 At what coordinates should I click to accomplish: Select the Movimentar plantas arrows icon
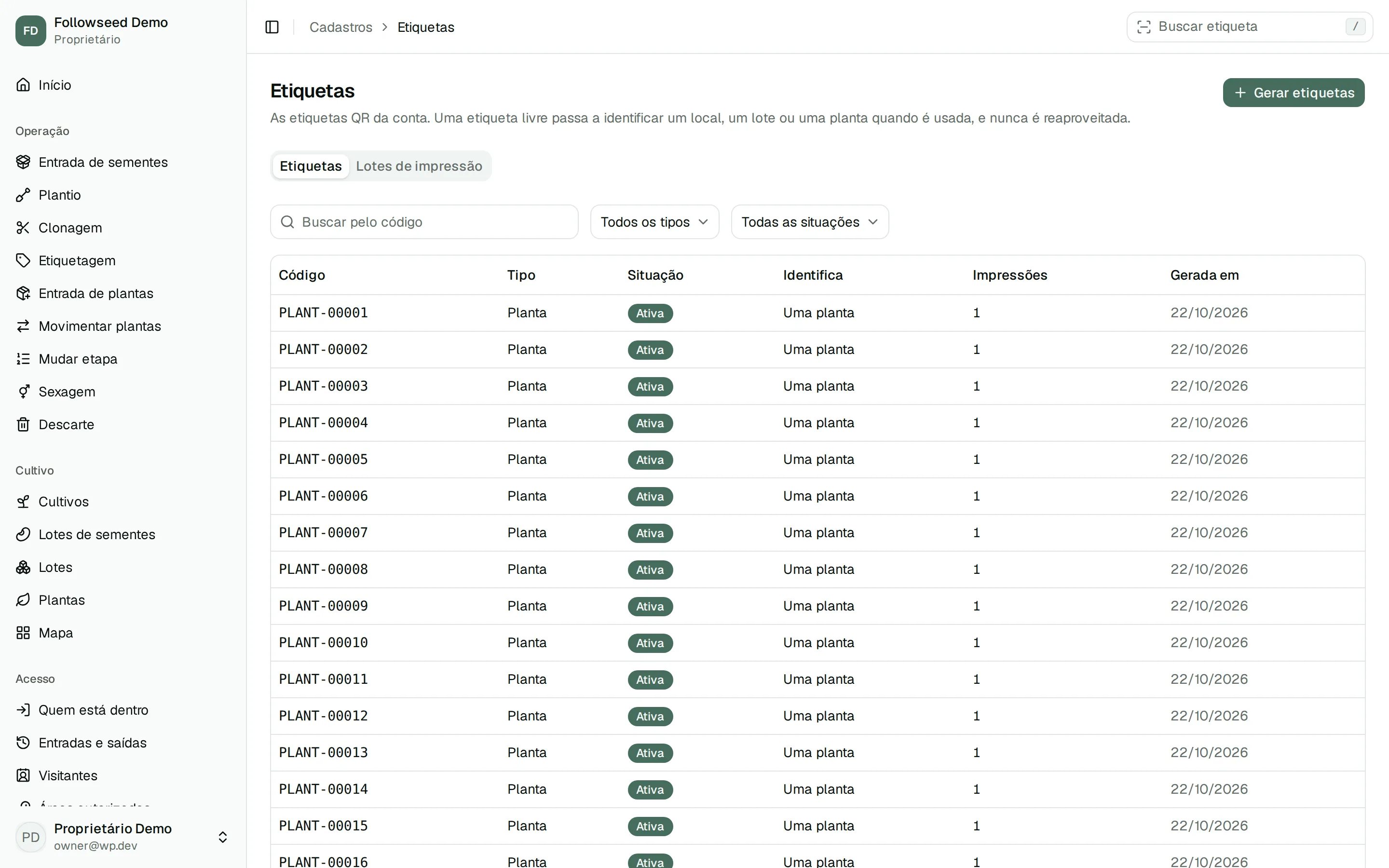[23, 326]
